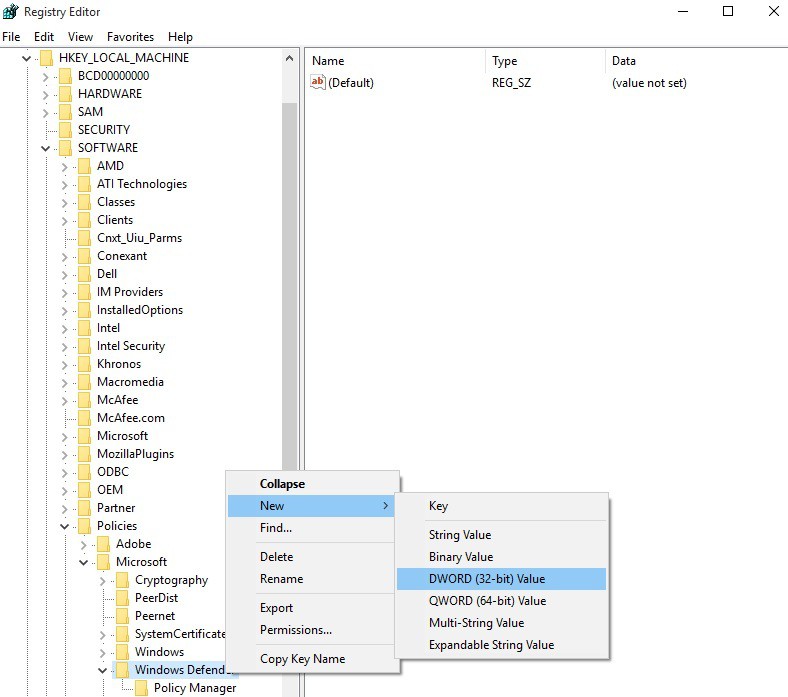Screen dimensions: 788x697
Task: Open the Favorites menu
Action: click(130, 37)
